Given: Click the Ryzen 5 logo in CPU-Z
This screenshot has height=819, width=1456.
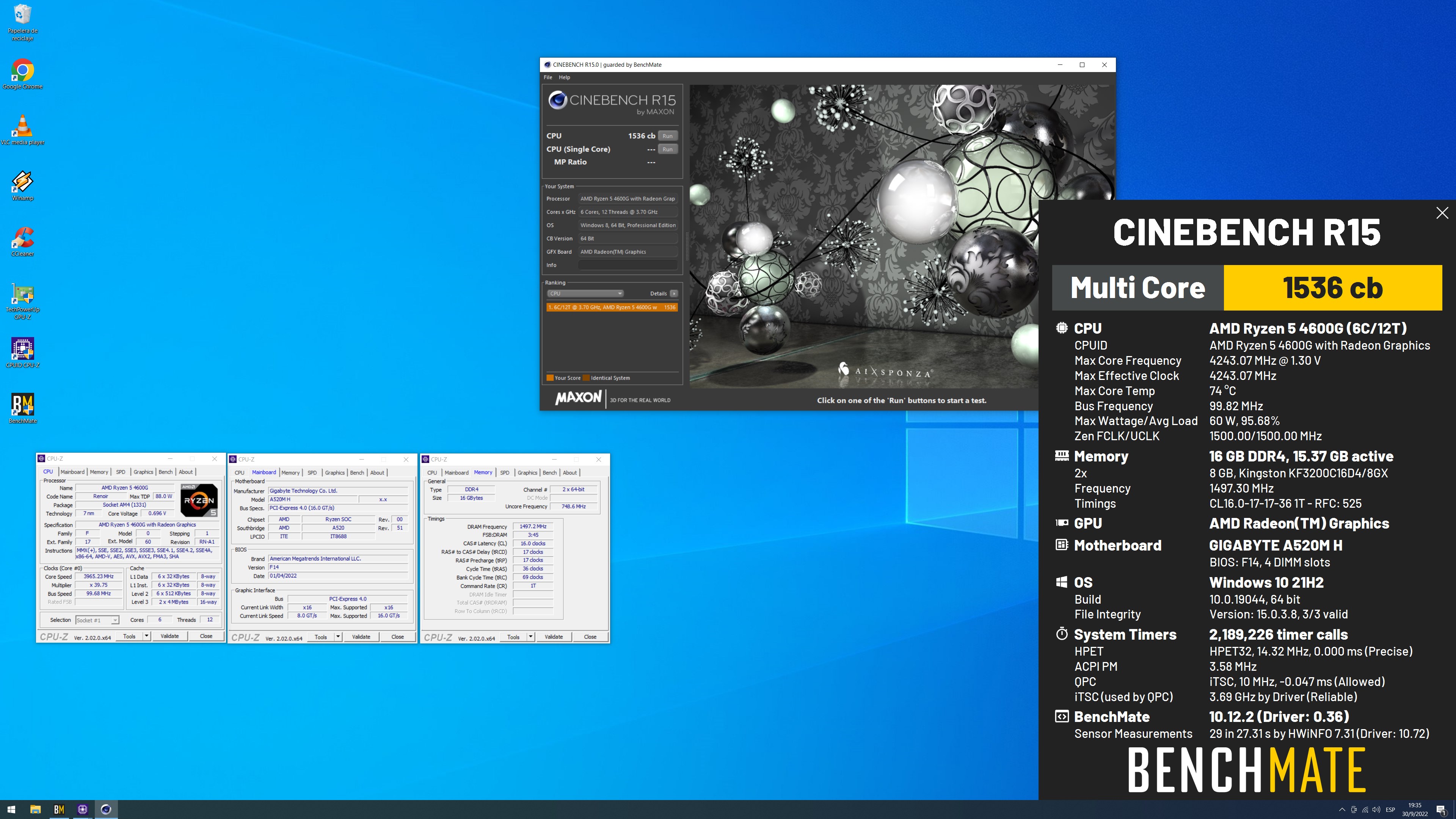Looking at the screenshot, I should point(199,500).
